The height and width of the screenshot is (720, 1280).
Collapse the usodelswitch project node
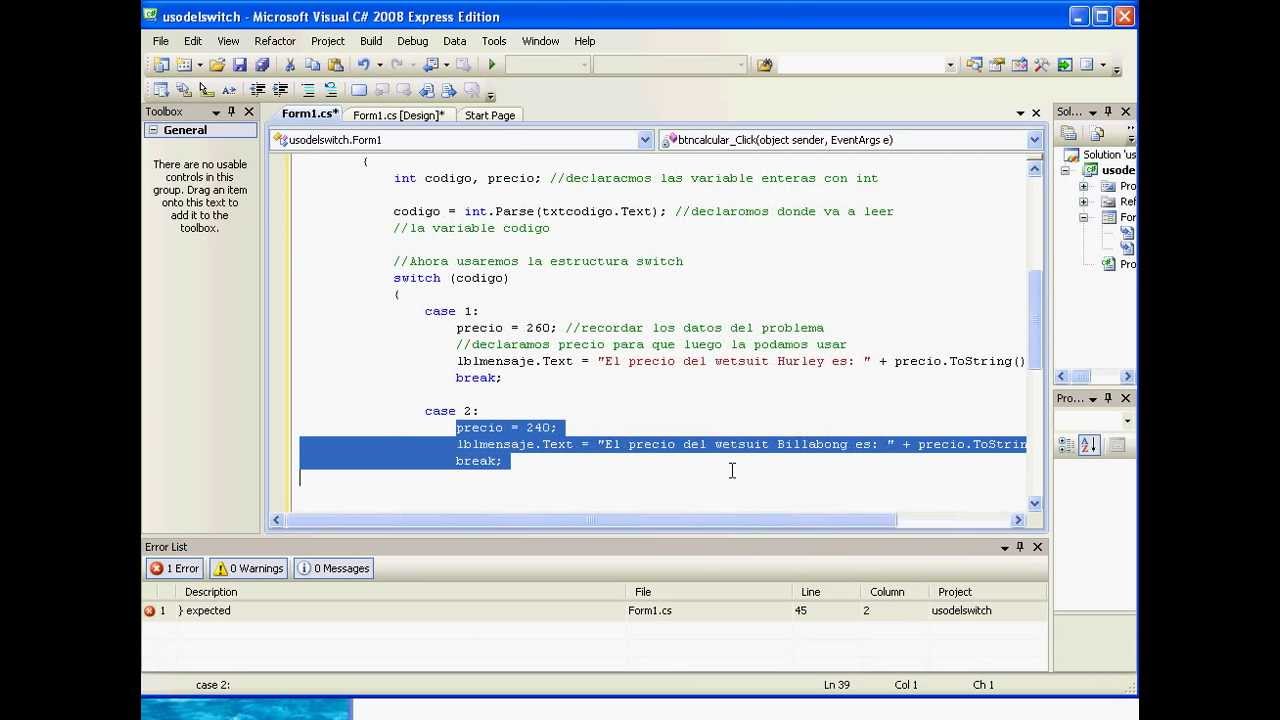1066,171
